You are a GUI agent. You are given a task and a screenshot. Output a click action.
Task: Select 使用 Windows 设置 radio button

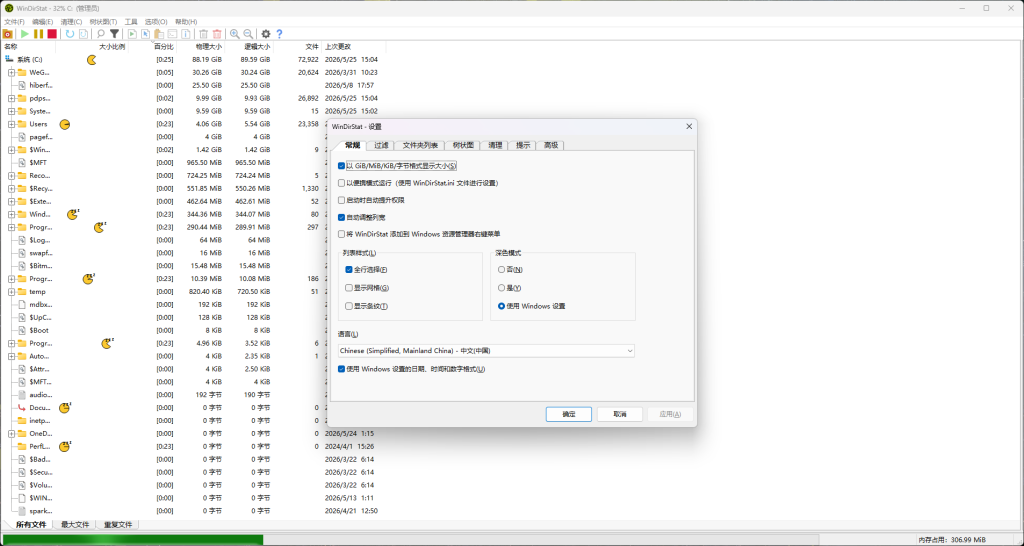(x=502, y=306)
